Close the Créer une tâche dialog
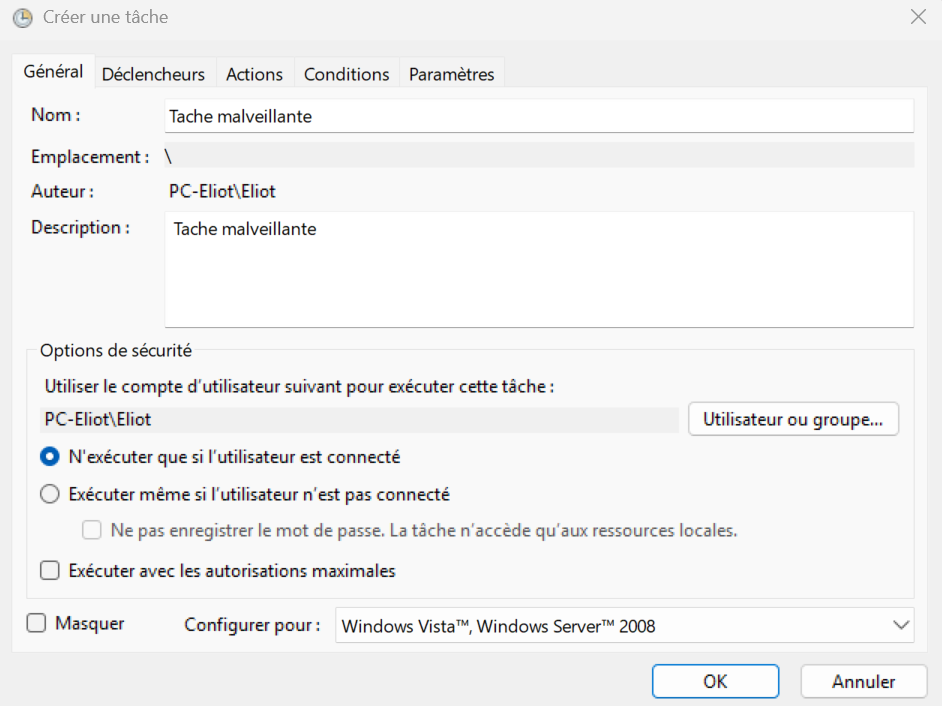This screenshot has width=942, height=706. [x=918, y=17]
